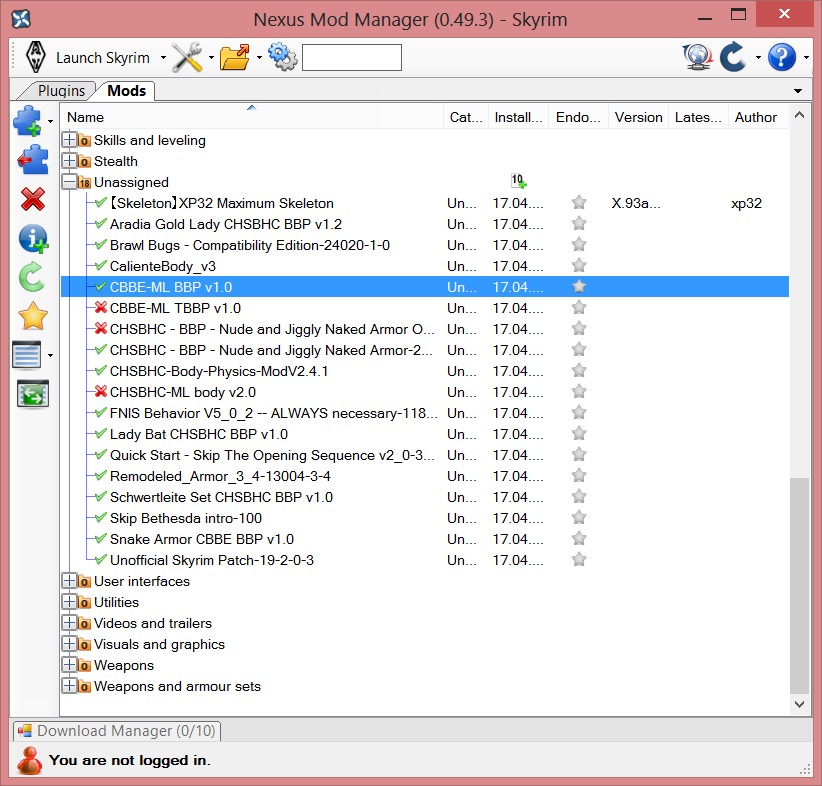Select the Schwertleite Set CHSBHC BBP row
Viewport: 822px width, 786px height.
425,497
